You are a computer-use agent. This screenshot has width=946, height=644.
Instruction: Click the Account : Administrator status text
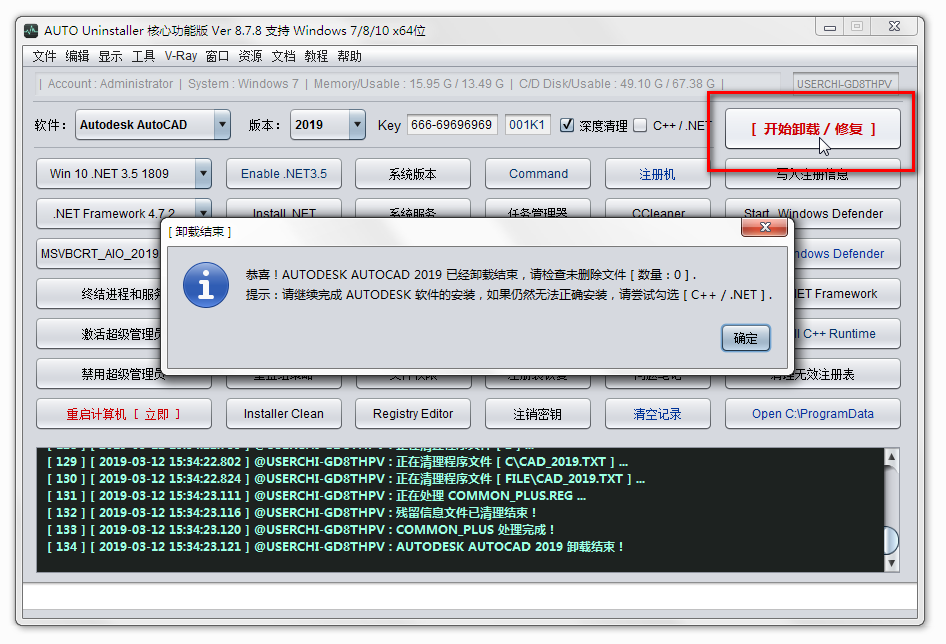(110, 84)
